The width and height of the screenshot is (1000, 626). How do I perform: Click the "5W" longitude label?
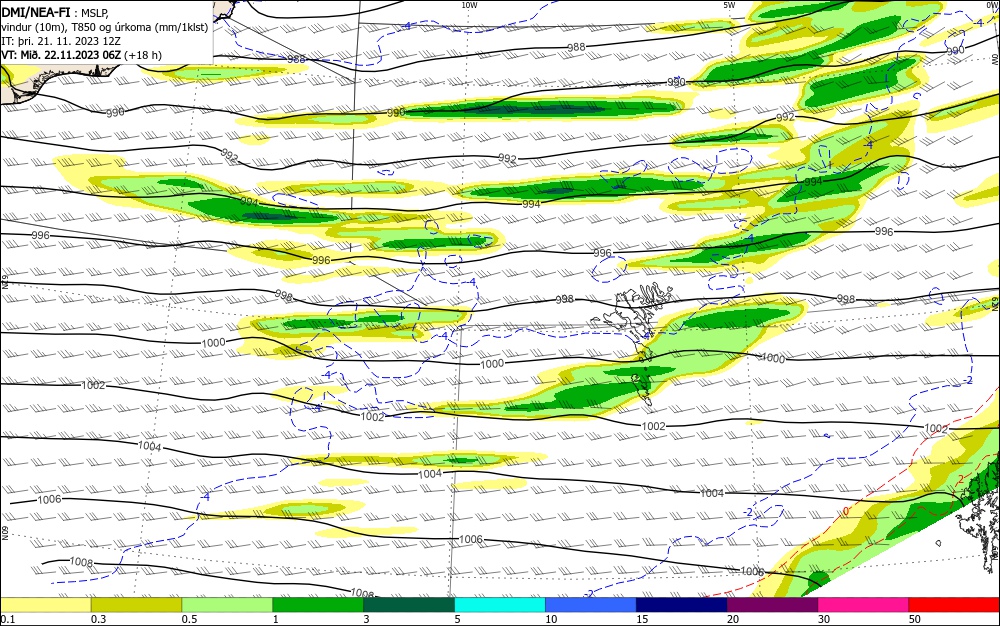729,5
